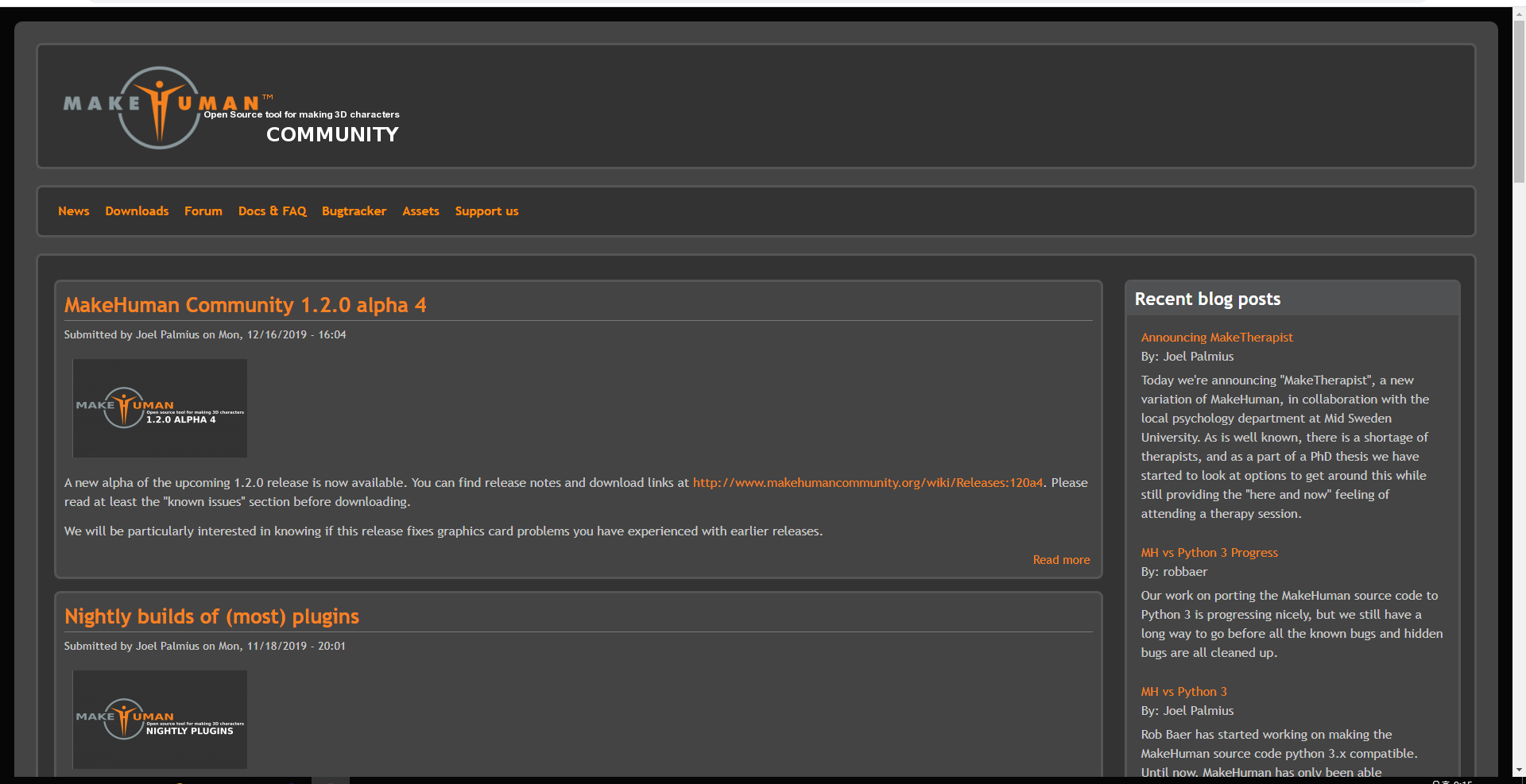Open Nightly builds of (most) plugins title
Screen dimensions: 1526x784
coord(211,616)
